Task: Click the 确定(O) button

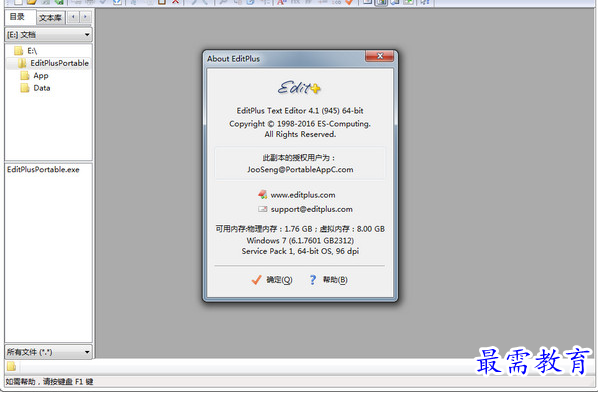Action: [272, 280]
